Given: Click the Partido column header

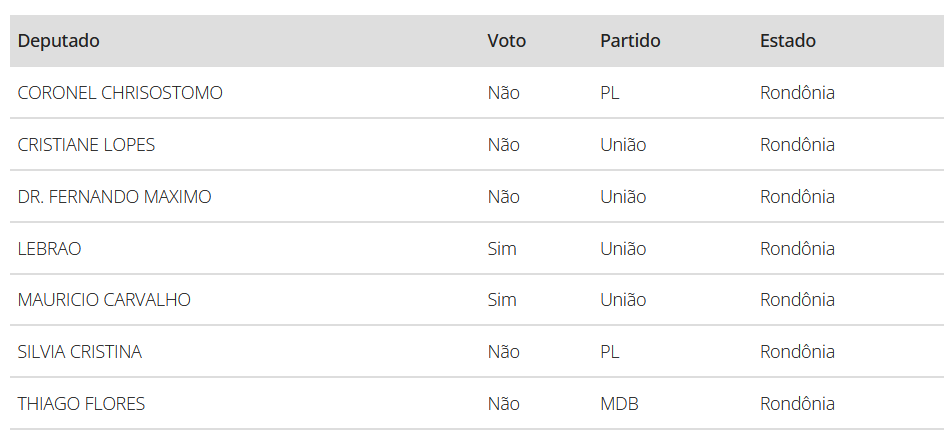Looking at the screenshot, I should pos(630,41).
